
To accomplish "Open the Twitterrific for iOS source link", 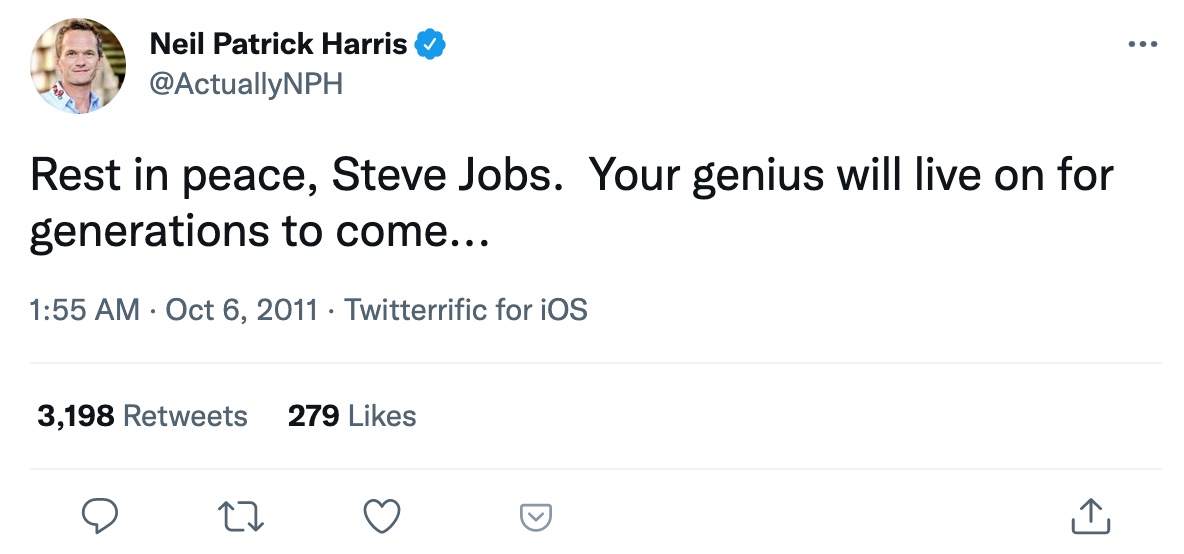I will coord(465,310).
